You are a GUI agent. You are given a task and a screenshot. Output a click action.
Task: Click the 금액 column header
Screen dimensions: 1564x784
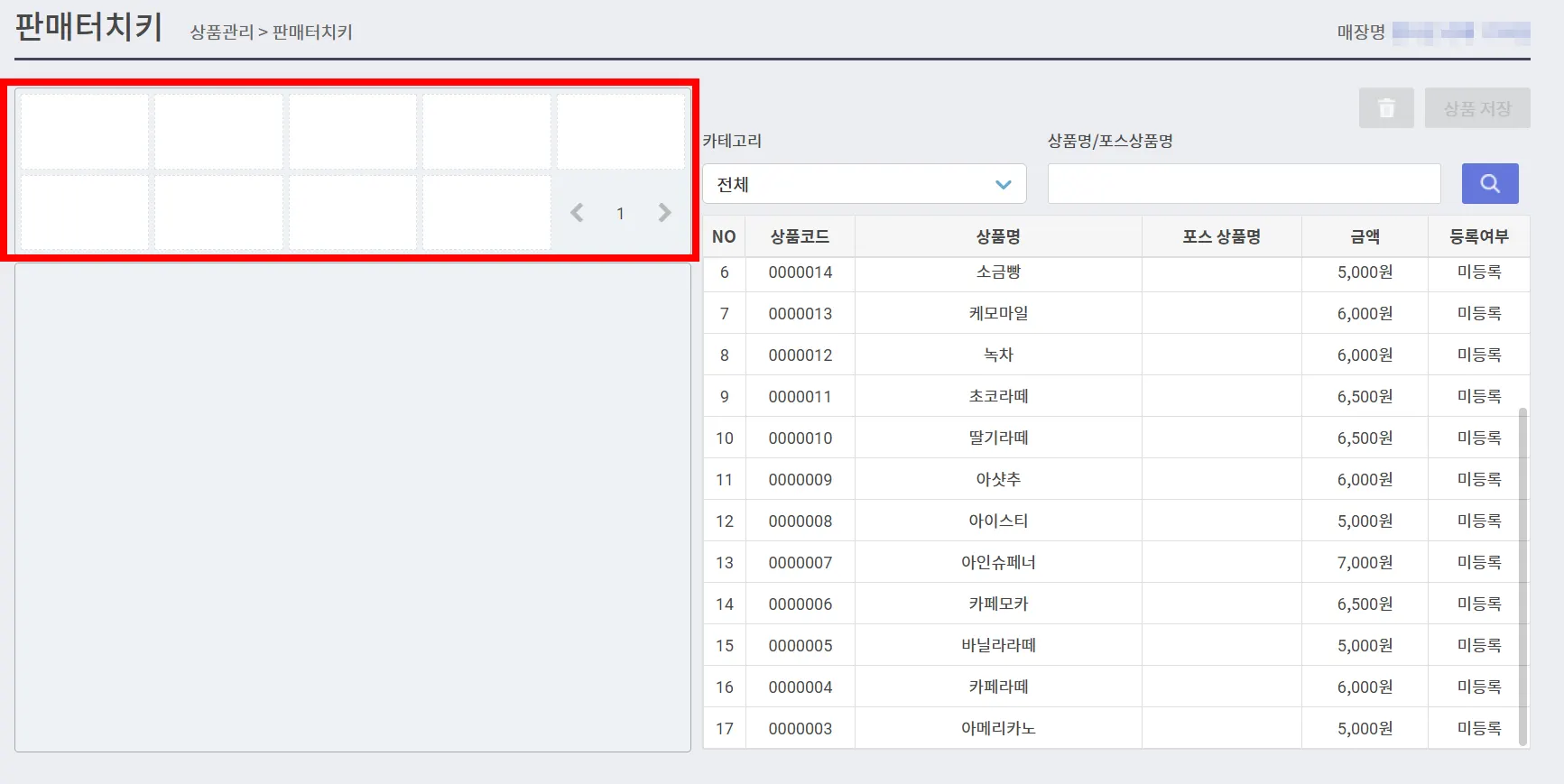(1365, 236)
